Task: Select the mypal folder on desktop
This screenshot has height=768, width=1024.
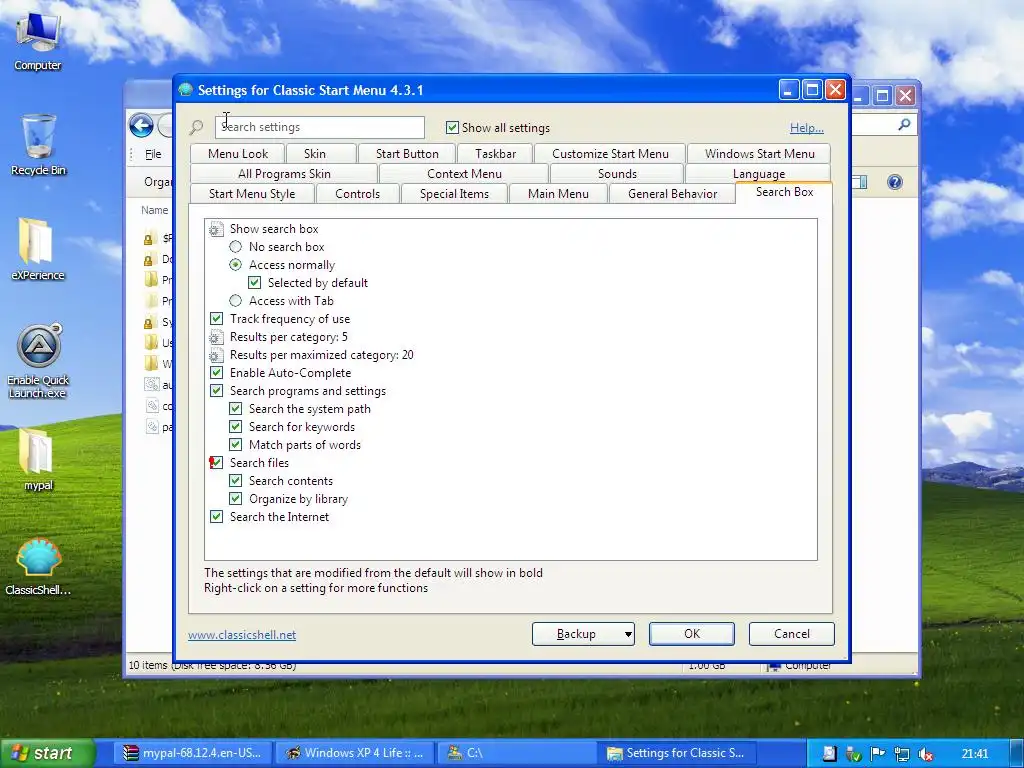Action: pos(38,459)
